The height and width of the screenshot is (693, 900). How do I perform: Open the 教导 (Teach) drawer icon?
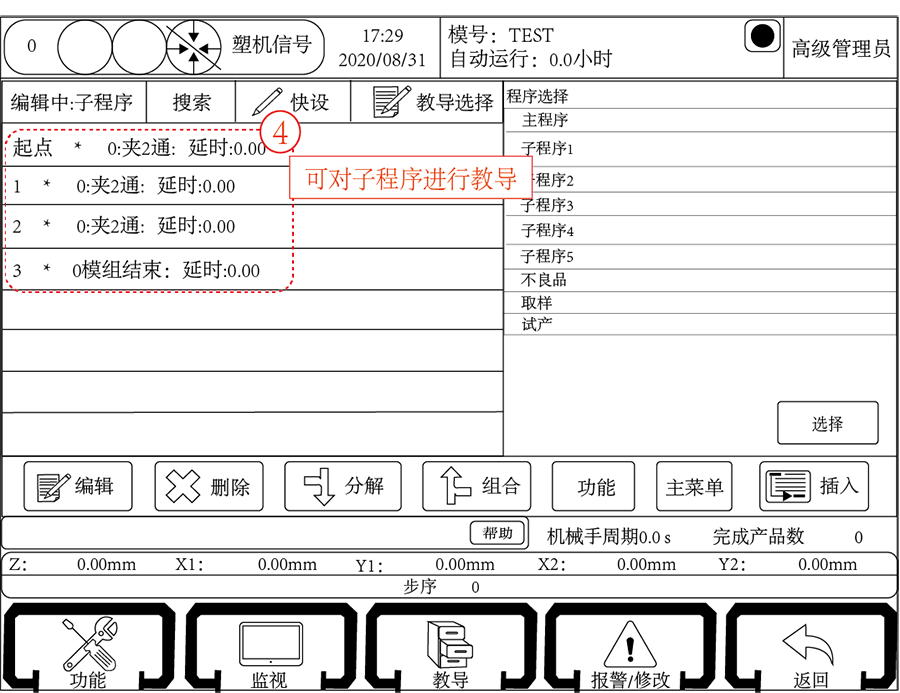[x=448, y=642]
